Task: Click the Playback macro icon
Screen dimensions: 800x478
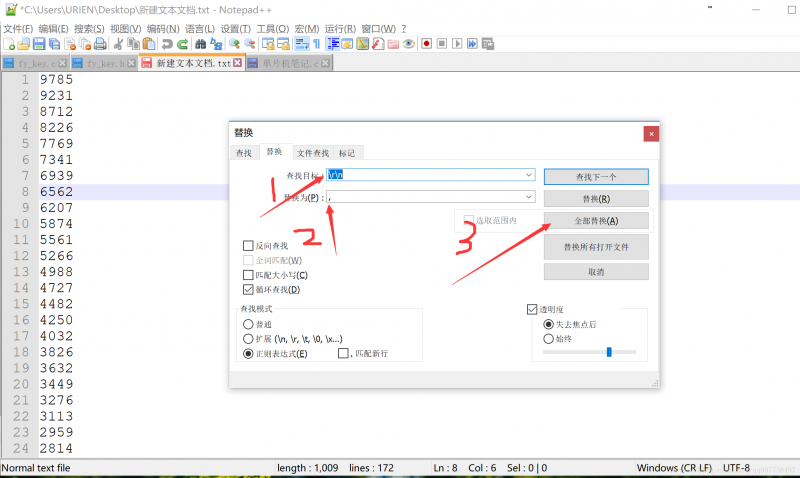Action: click(x=457, y=44)
